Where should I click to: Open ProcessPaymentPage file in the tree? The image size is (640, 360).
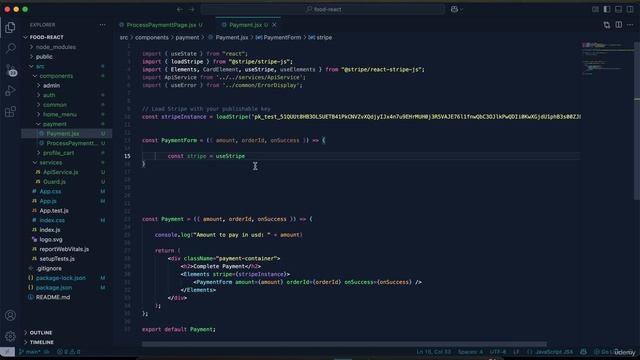[71, 143]
